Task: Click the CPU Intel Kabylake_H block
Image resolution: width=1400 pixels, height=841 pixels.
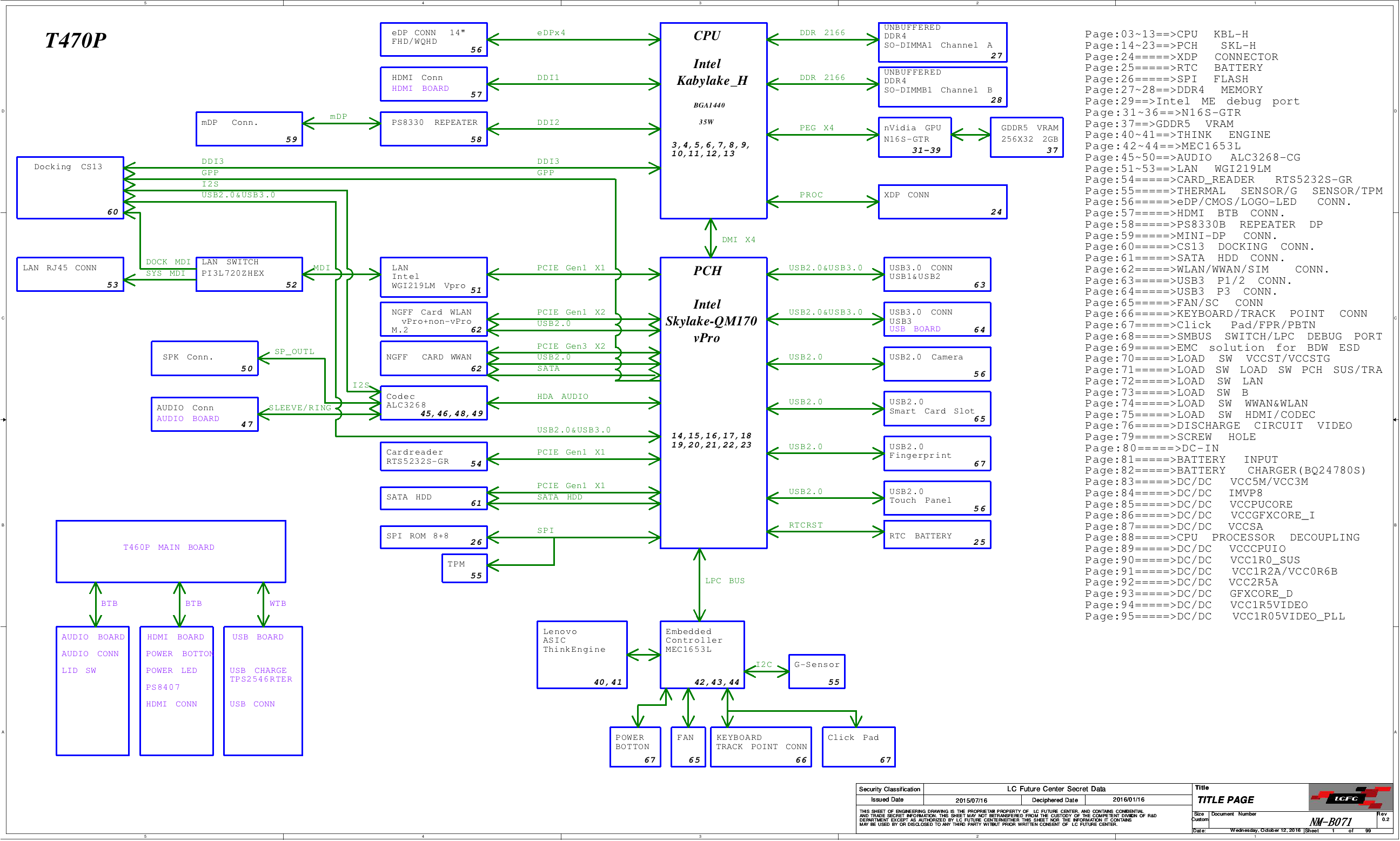Action: [713, 121]
